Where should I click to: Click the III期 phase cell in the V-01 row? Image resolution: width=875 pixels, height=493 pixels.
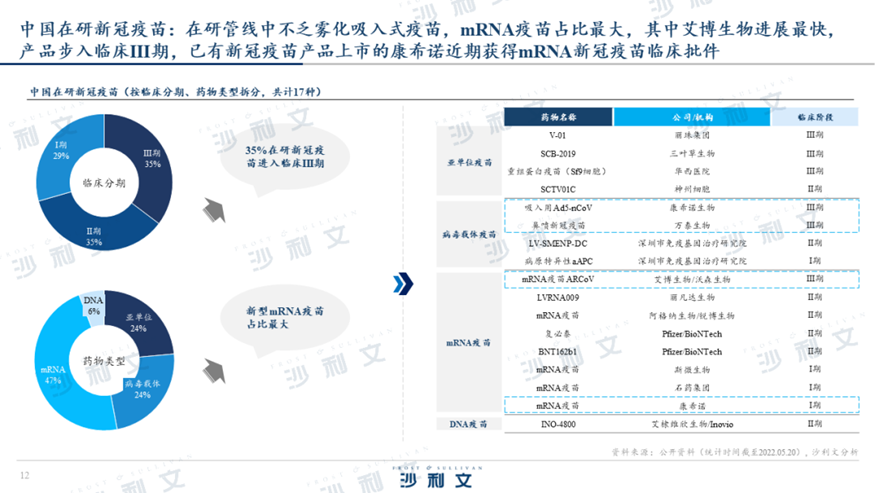click(815, 135)
